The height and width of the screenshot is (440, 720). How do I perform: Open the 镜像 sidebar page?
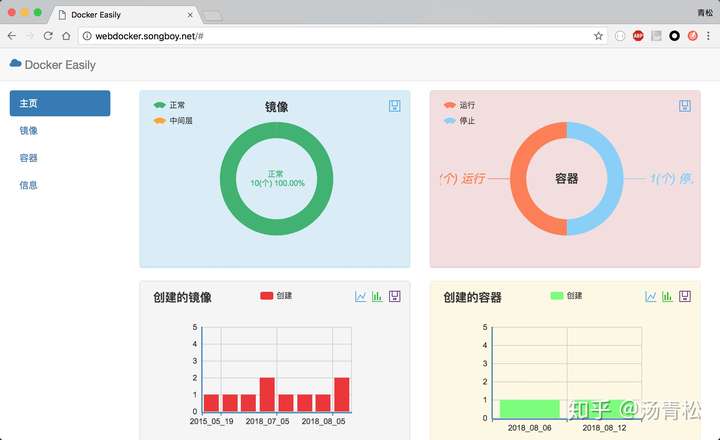[x=28, y=130]
